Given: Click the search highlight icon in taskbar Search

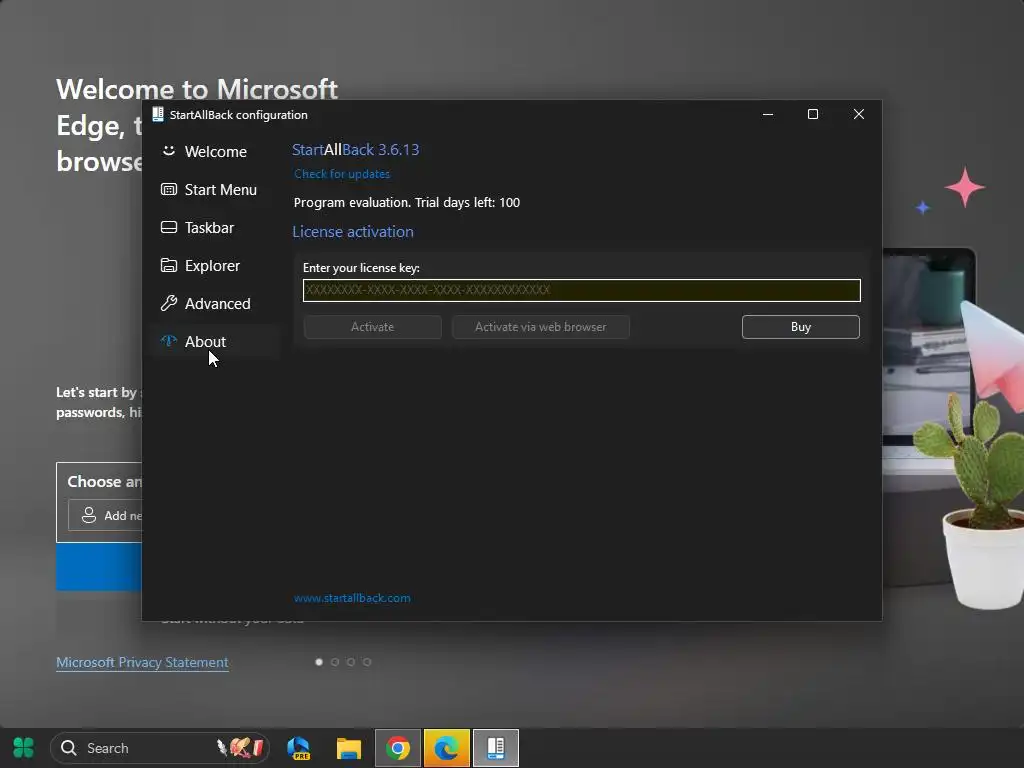Looking at the screenshot, I should tap(241, 747).
